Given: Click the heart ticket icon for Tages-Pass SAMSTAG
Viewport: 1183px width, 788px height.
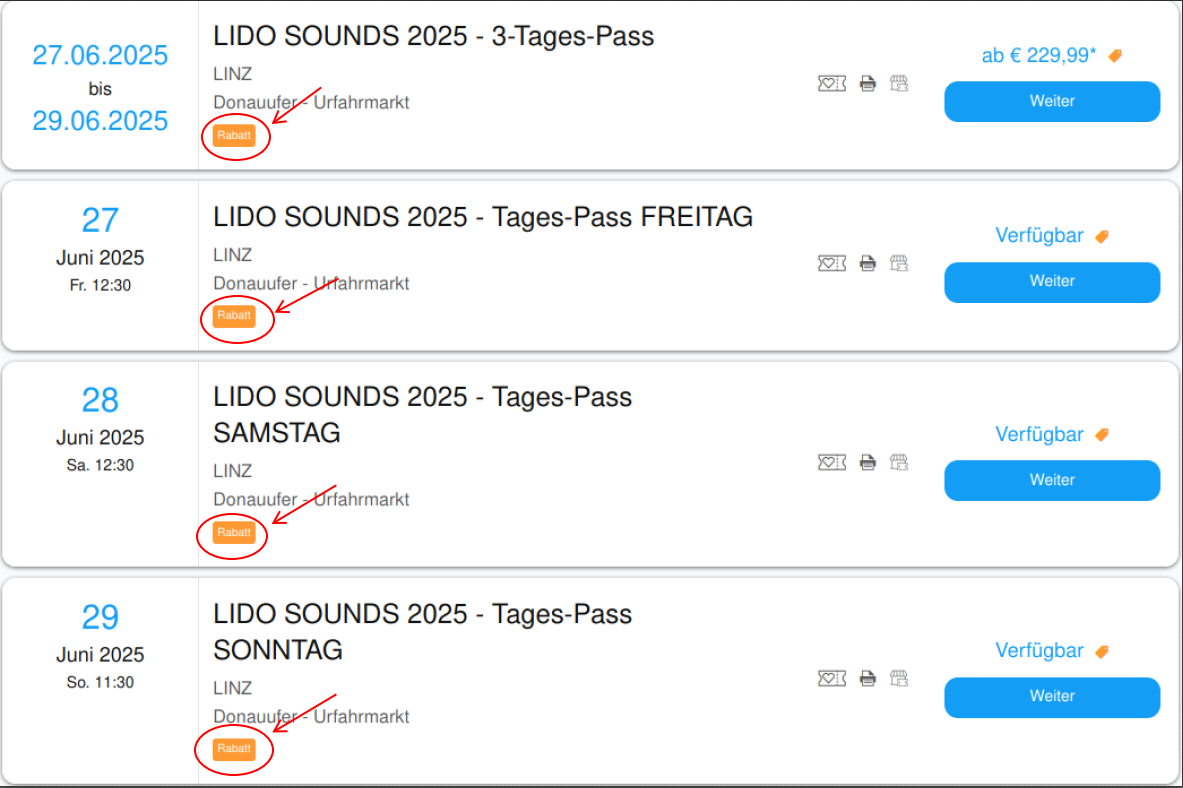Looking at the screenshot, I should (831, 462).
